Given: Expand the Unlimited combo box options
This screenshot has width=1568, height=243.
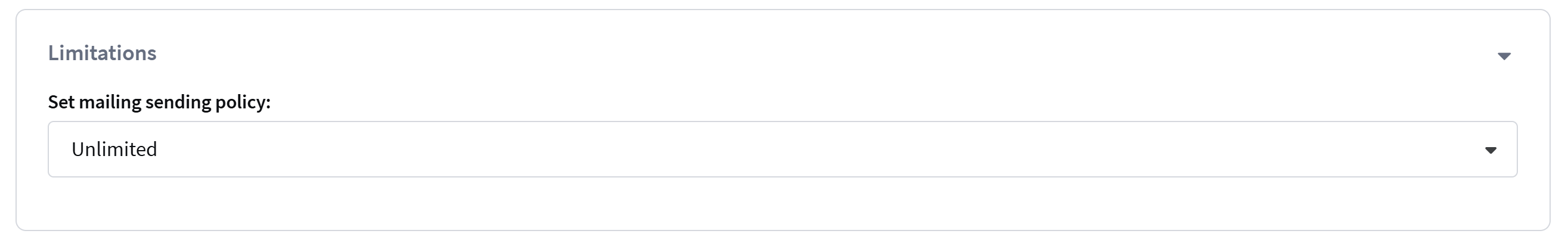Looking at the screenshot, I should 782,149.
